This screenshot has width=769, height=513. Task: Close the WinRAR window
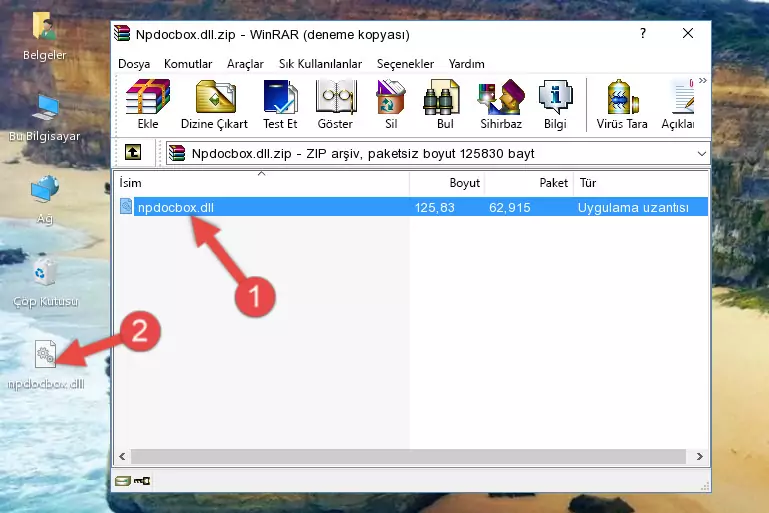tap(688, 33)
